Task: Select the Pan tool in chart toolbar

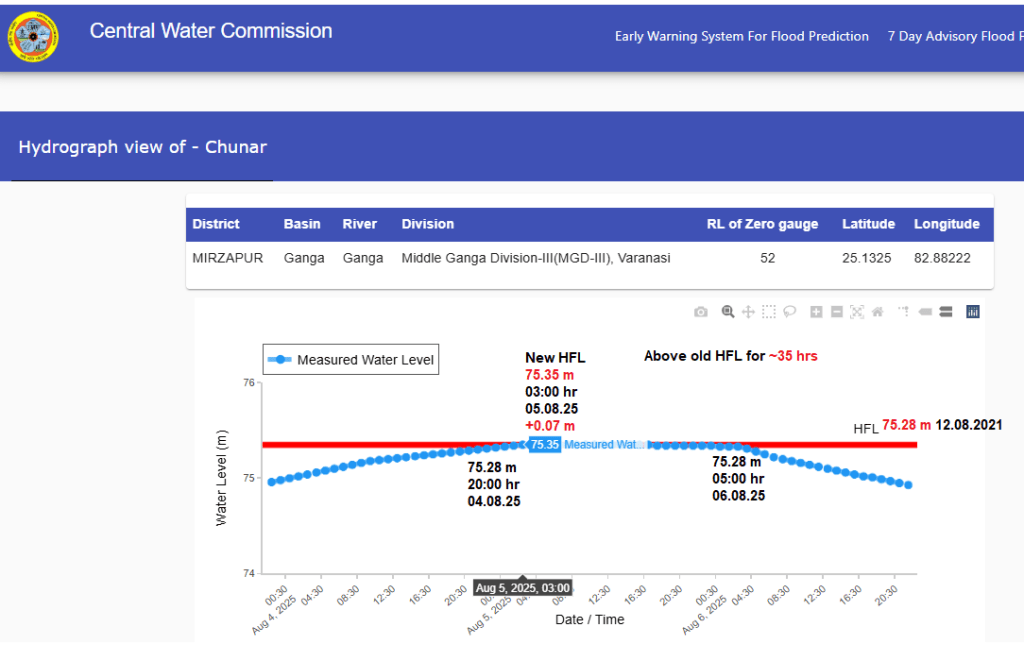Action: tap(748, 312)
